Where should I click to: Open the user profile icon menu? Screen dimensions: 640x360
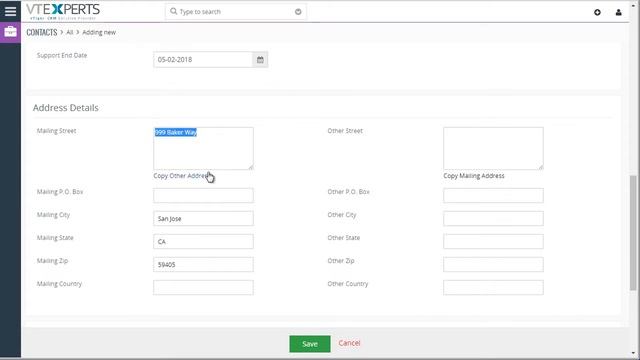click(x=618, y=12)
